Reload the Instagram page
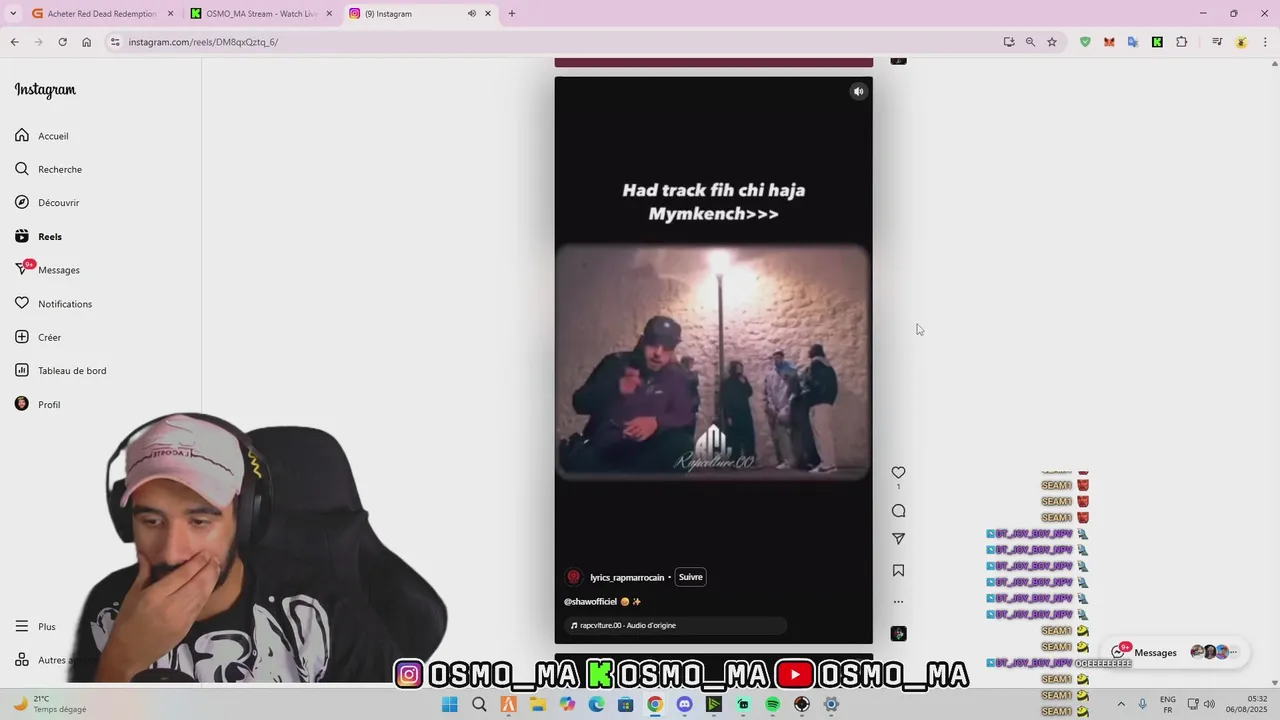This screenshot has height=720, width=1280. 62,42
